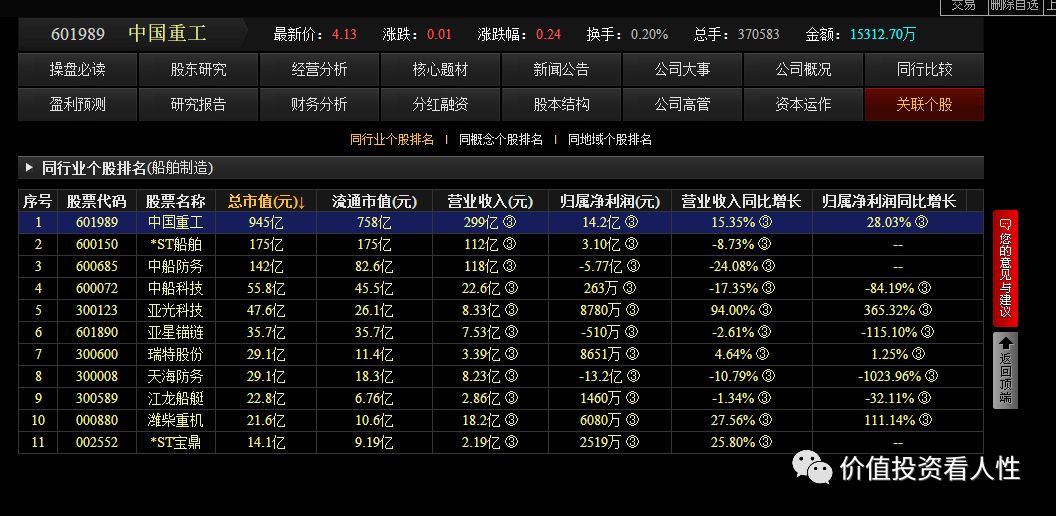Click the 股票代码 column header

point(97,201)
